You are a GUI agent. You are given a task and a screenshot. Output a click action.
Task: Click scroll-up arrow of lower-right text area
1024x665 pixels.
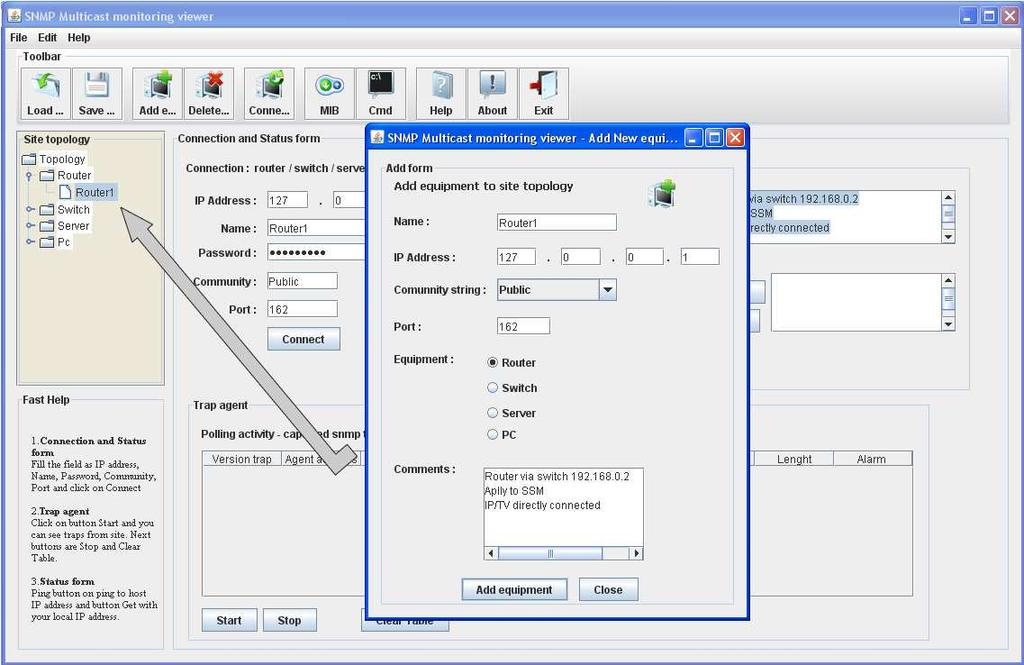coord(948,280)
